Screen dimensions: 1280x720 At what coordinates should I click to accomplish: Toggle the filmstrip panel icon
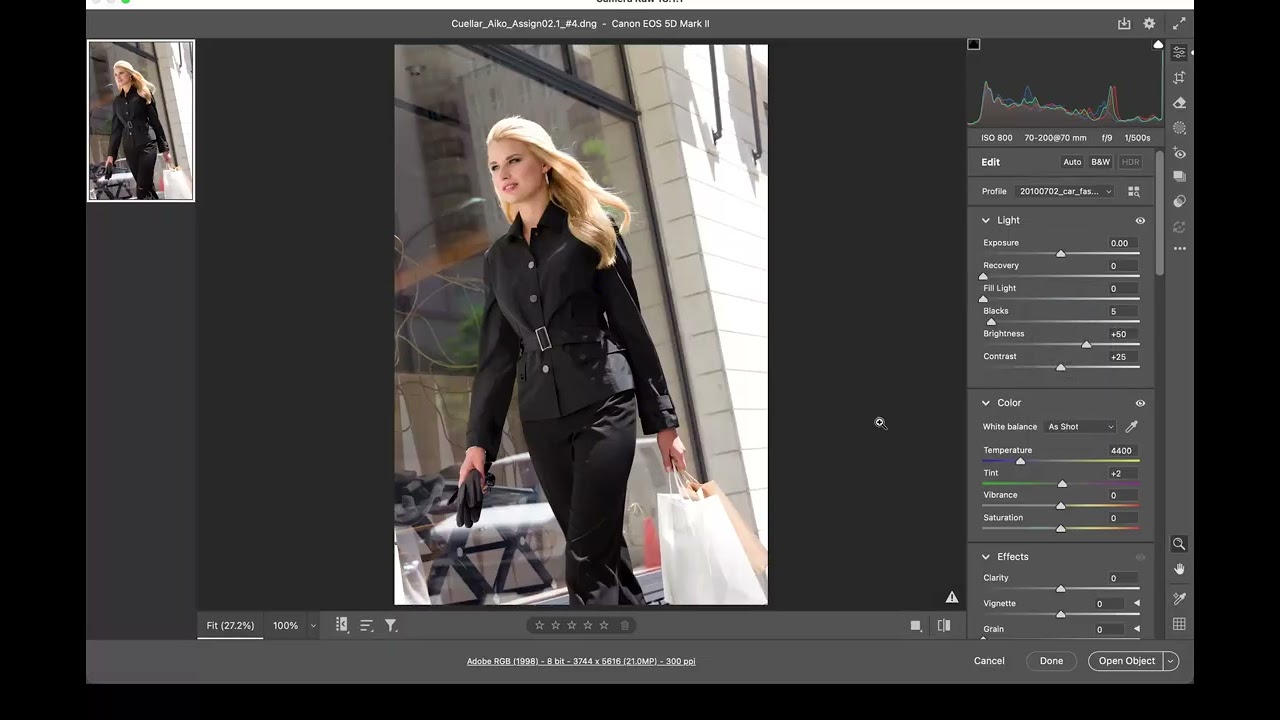[342, 625]
